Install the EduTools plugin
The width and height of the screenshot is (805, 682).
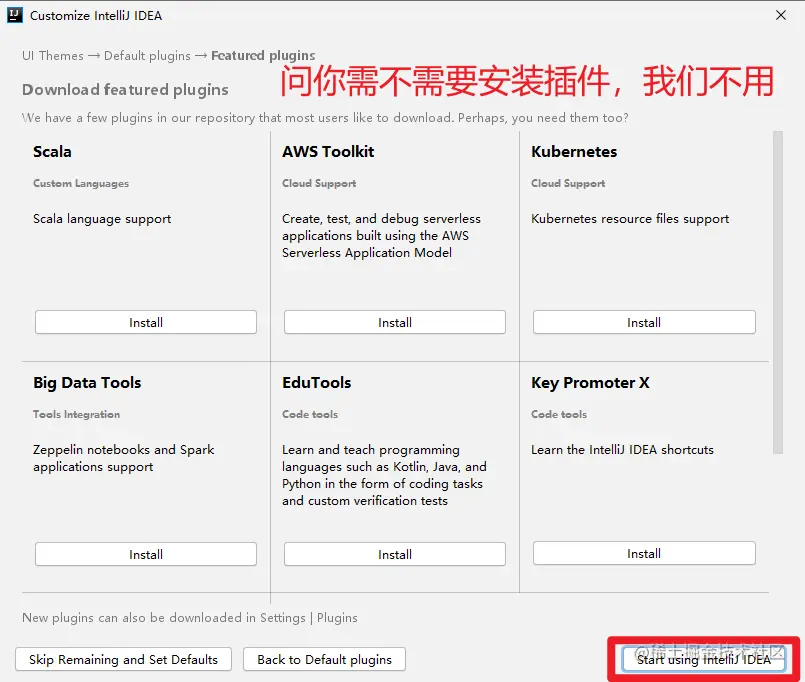point(395,554)
